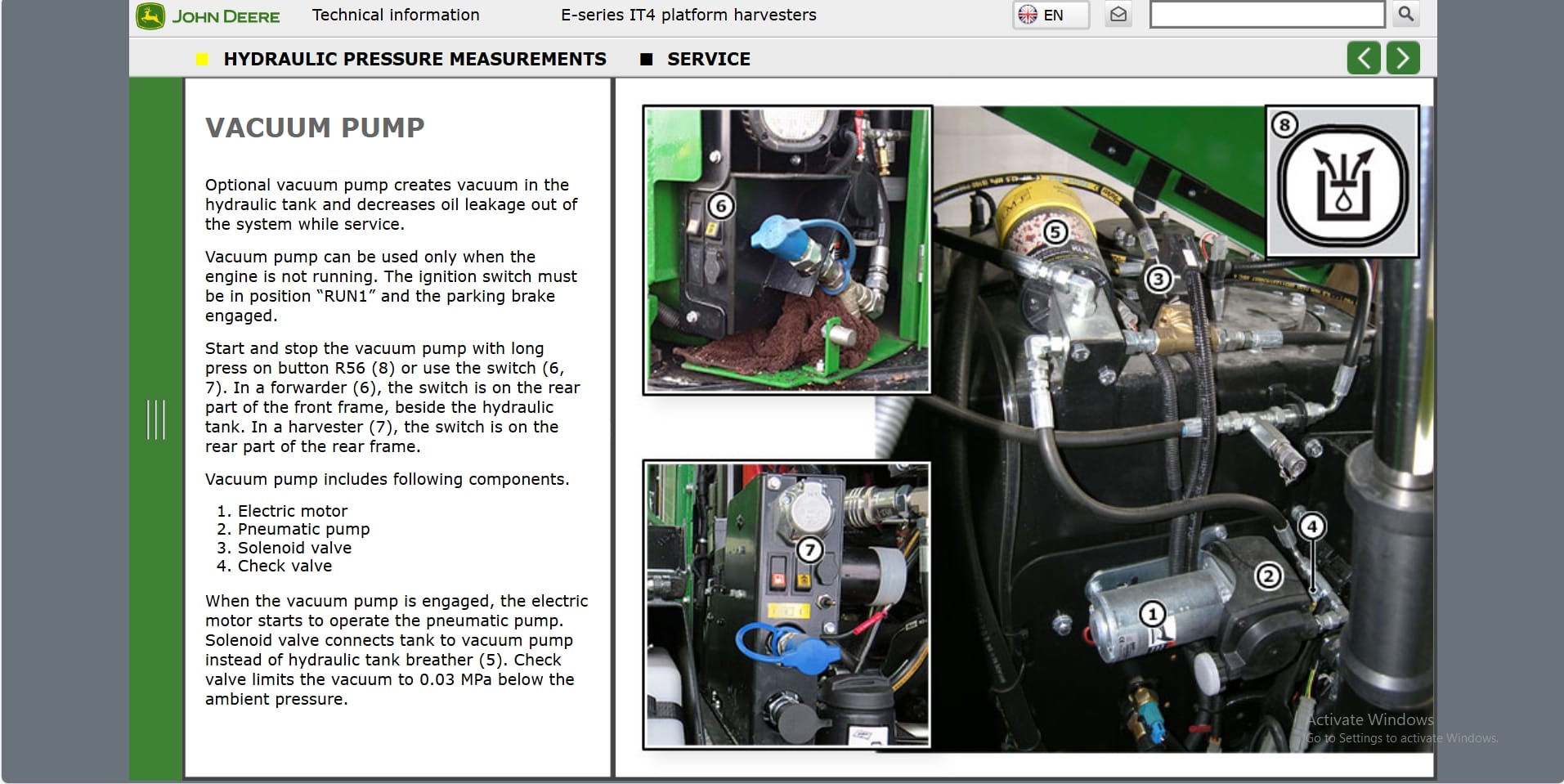Screen dimensions: 1564x784
Task: Toggle the black indicator beside SERVICE
Action: point(647,59)
